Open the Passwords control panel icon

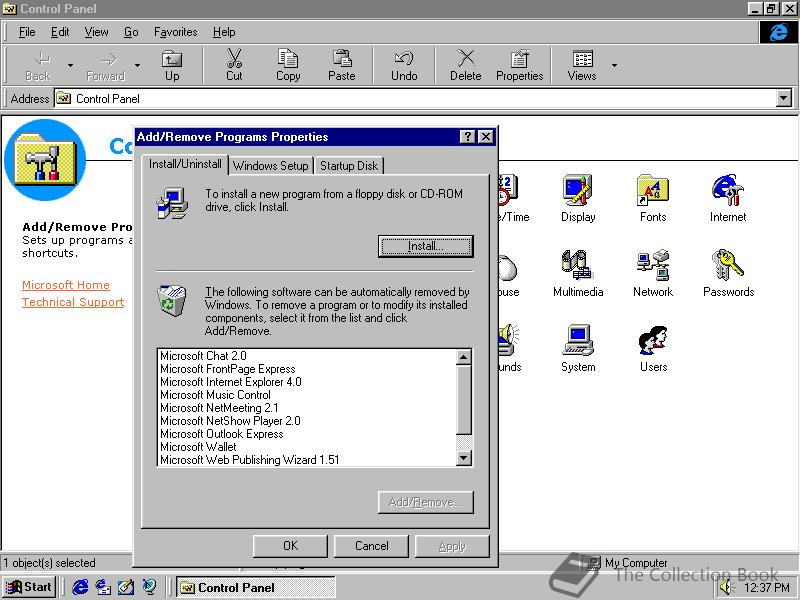coord(728,273)
